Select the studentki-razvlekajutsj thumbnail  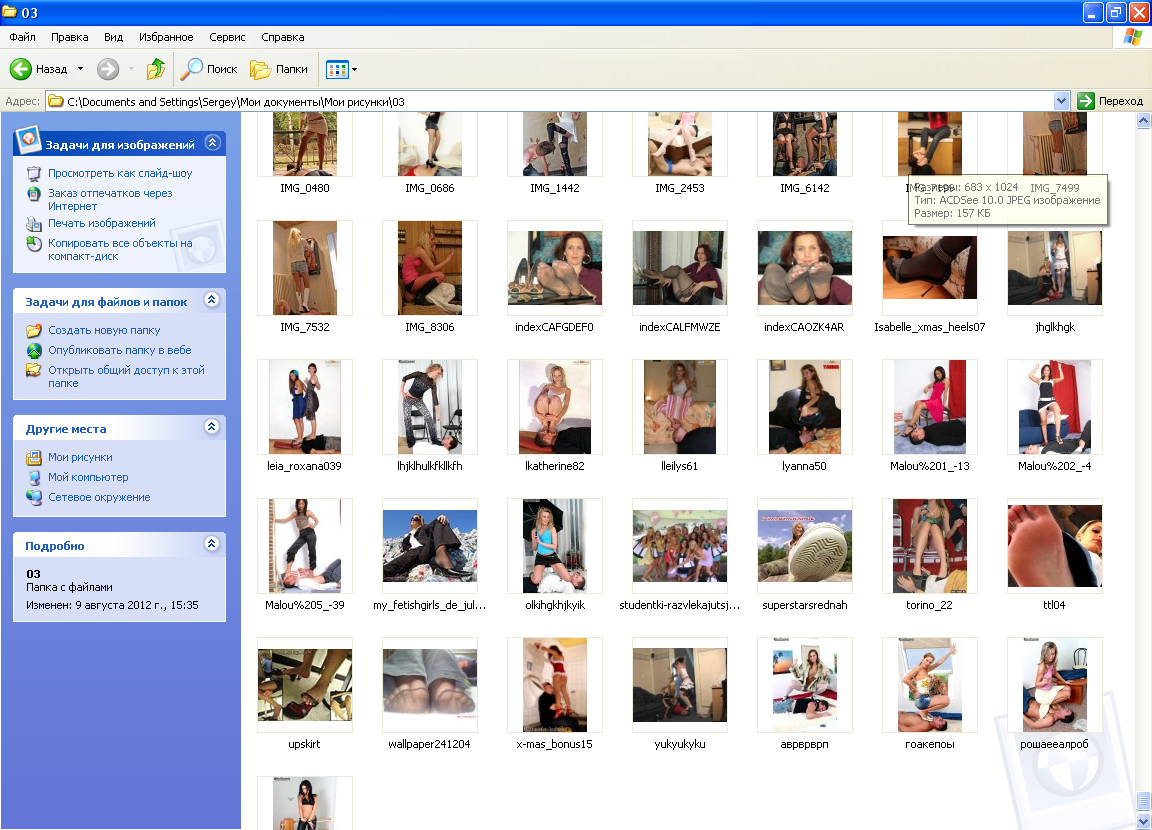pos(680,546)
